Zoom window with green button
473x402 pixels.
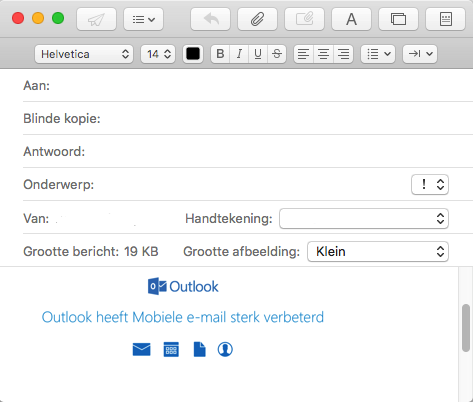(x=58, y=18)
